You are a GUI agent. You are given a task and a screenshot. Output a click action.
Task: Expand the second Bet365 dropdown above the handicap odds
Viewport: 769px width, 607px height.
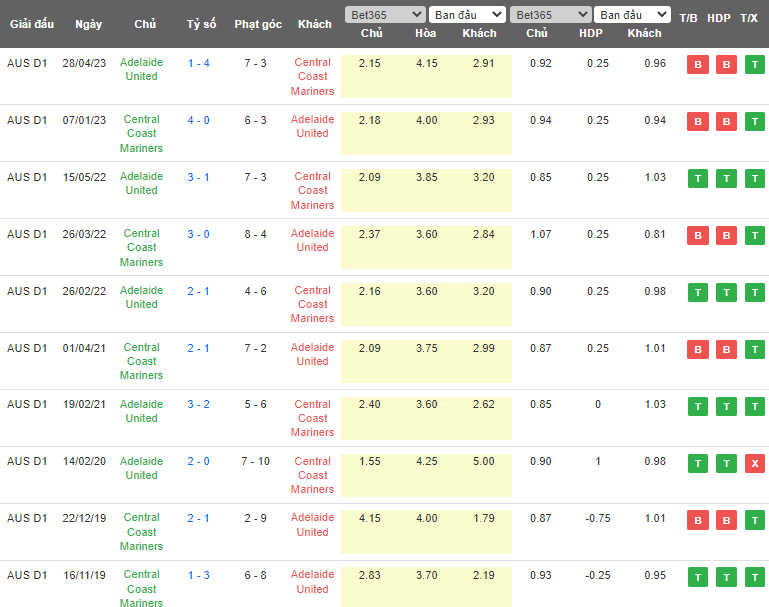[549, 15]
